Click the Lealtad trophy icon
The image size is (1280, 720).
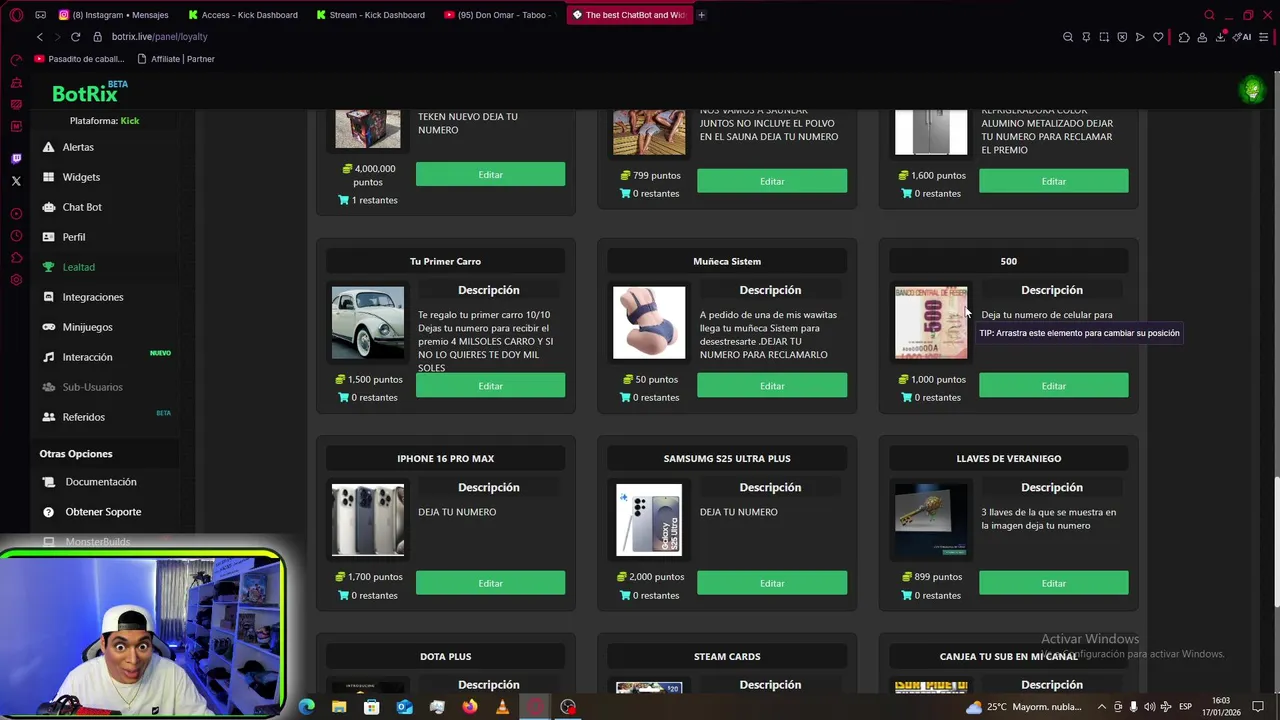click(x=48, y=267)
